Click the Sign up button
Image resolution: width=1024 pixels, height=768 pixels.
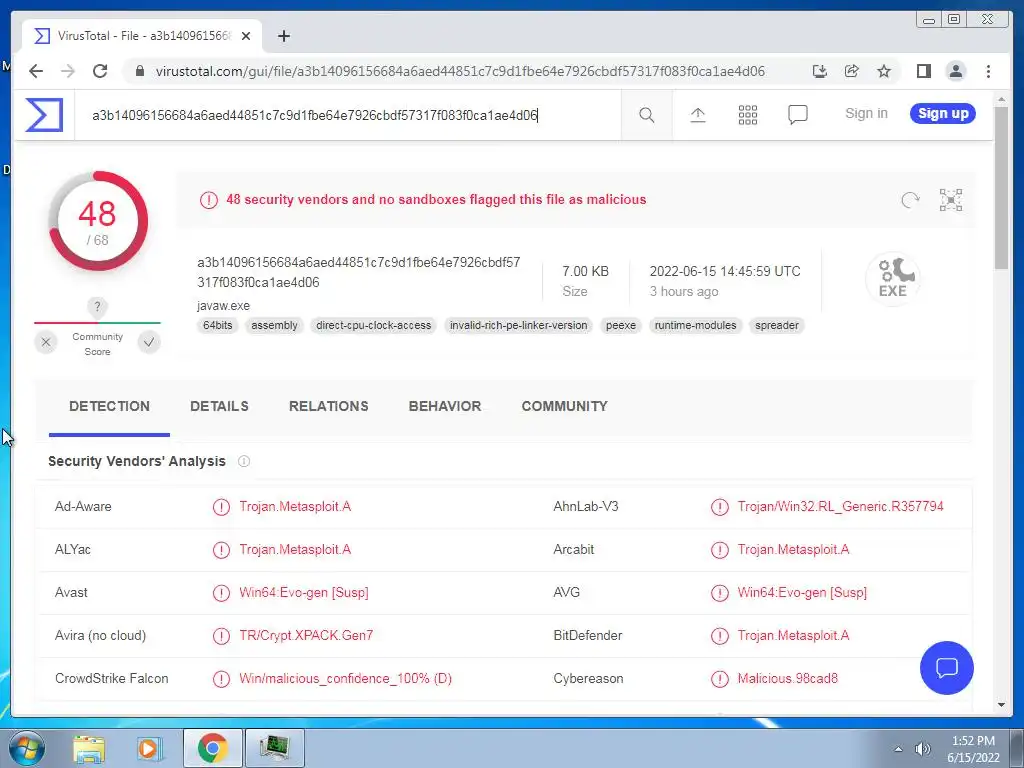pos(943,114)
